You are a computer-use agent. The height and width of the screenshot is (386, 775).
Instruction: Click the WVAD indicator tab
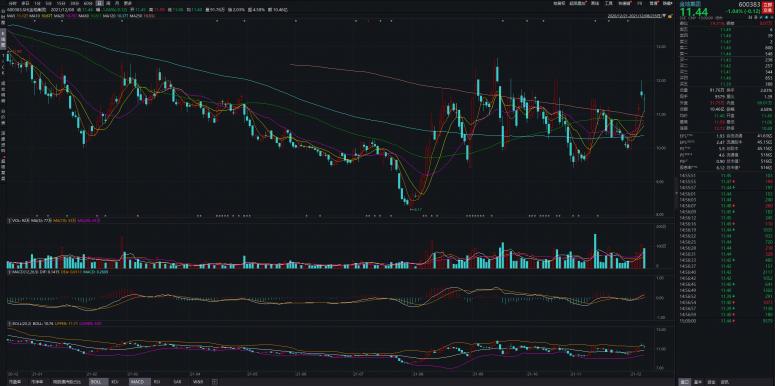click(x=198, y=382)
